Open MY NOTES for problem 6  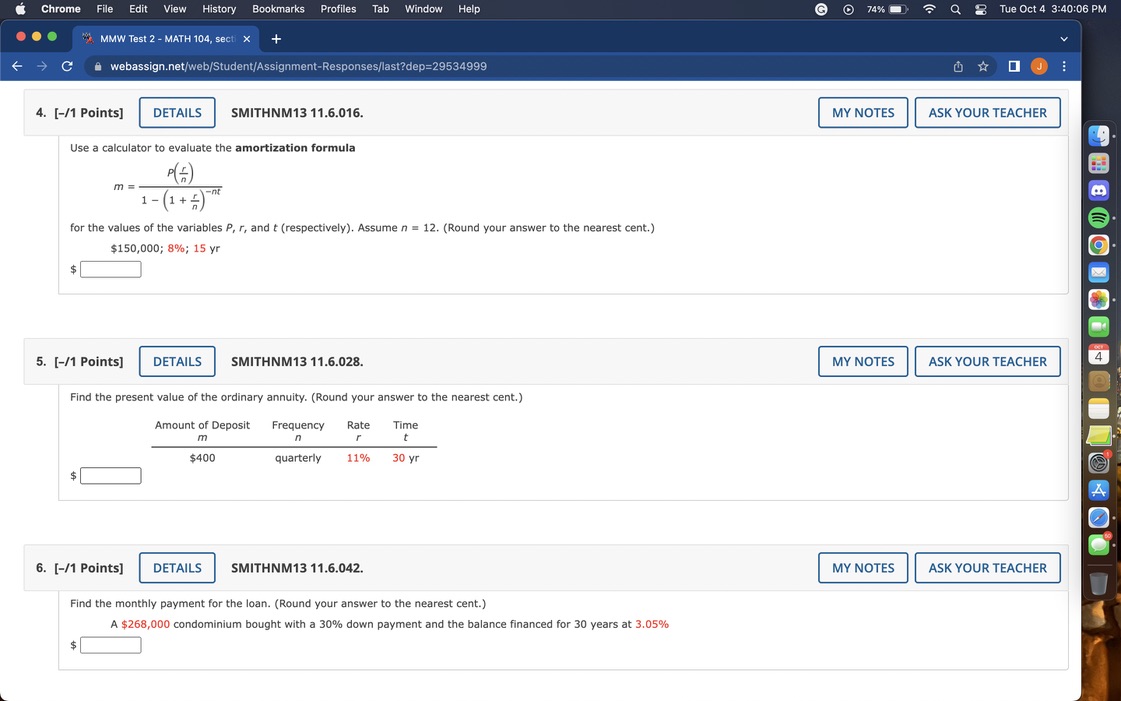(862, 567)
